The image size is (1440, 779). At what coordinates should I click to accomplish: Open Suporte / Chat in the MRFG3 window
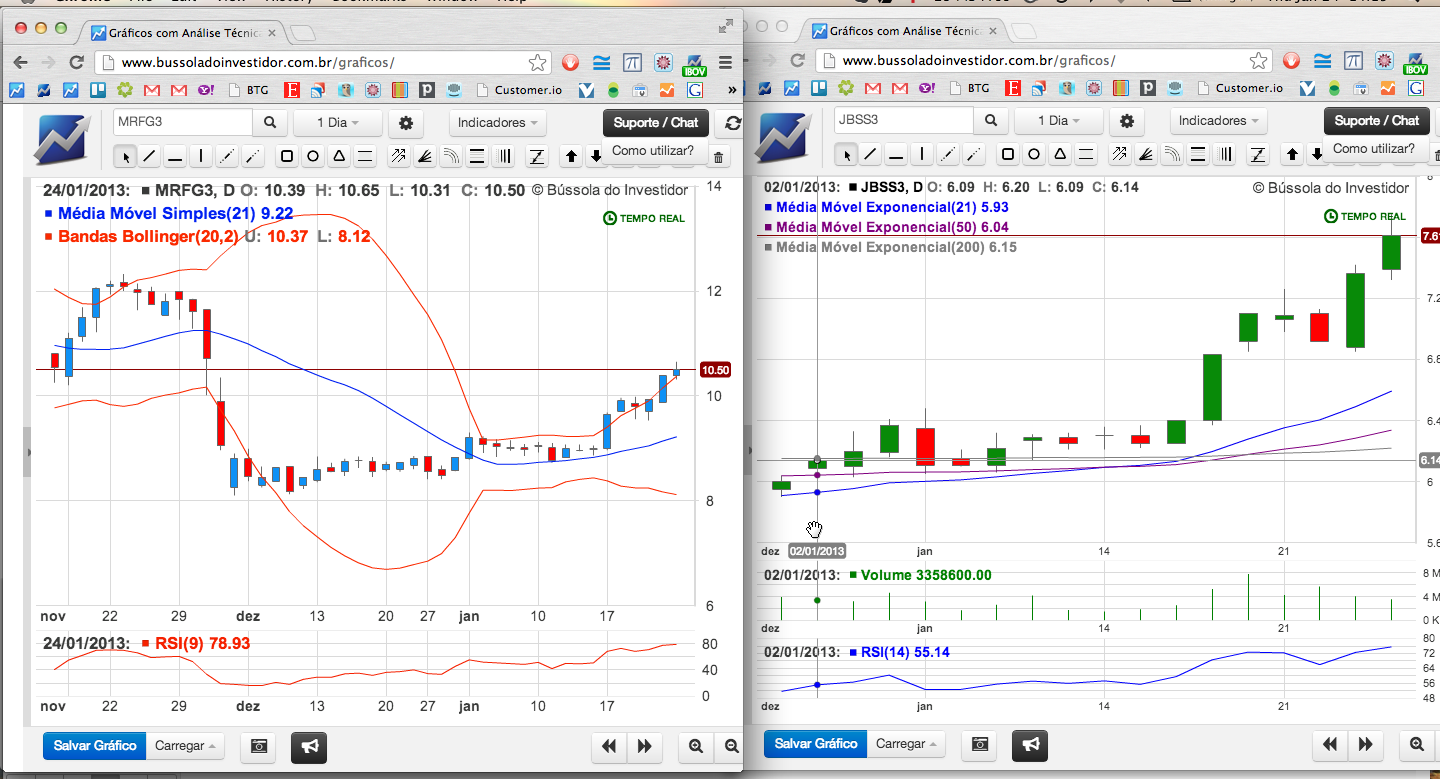656,123
